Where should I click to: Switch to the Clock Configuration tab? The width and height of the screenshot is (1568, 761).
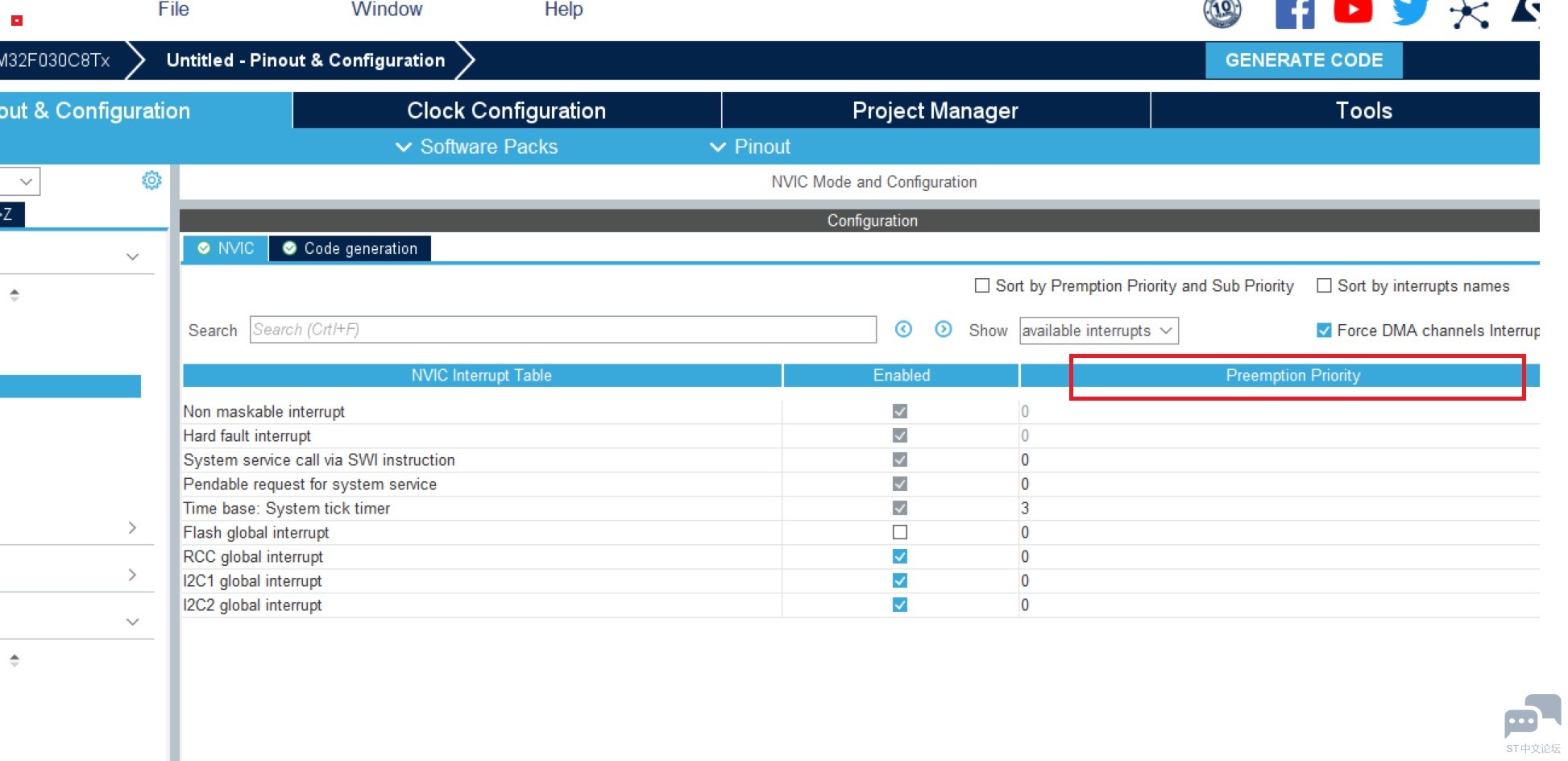506,110
